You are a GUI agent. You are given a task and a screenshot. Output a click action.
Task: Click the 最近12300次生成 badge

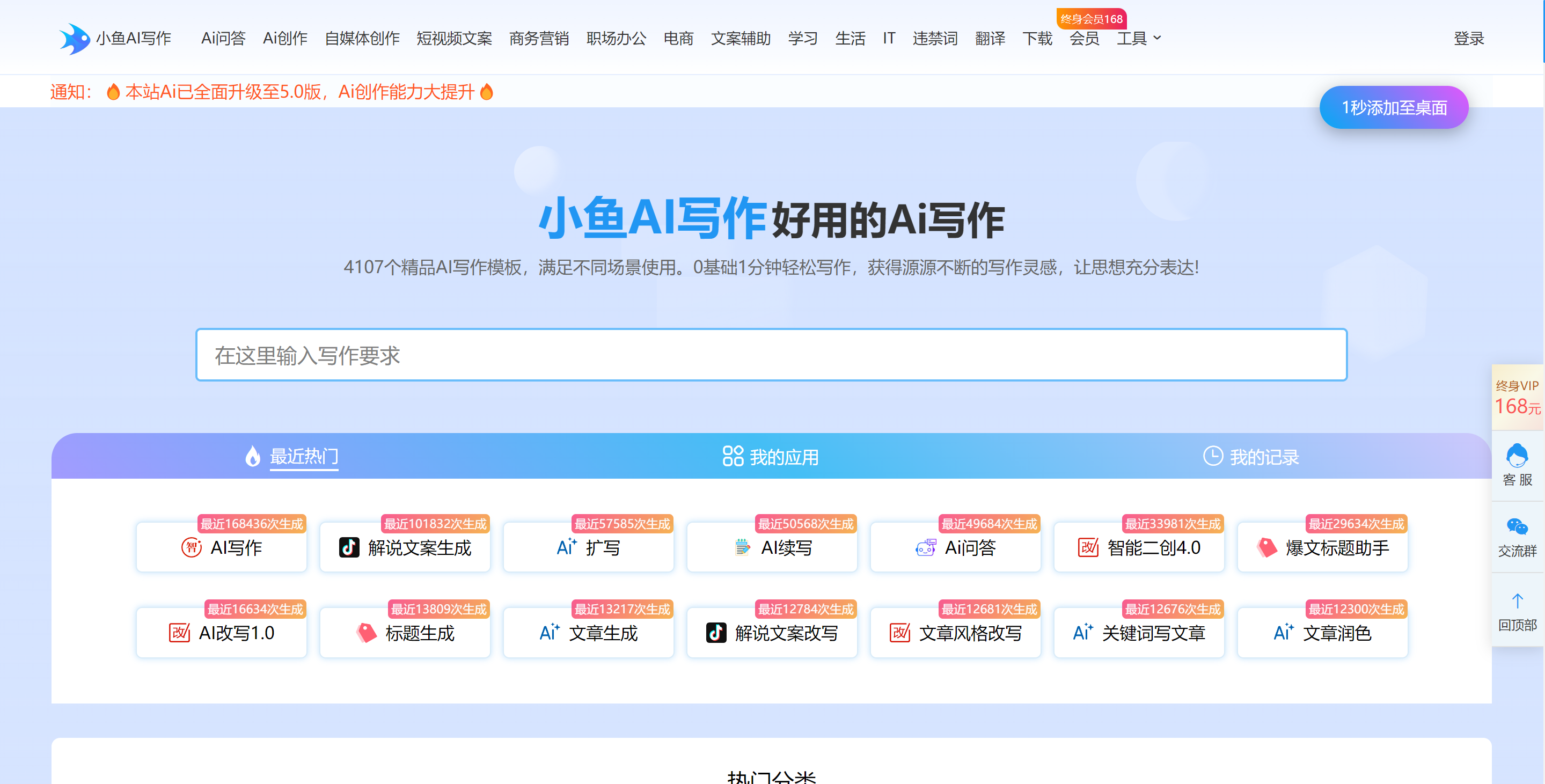[x=1356, y=609]
